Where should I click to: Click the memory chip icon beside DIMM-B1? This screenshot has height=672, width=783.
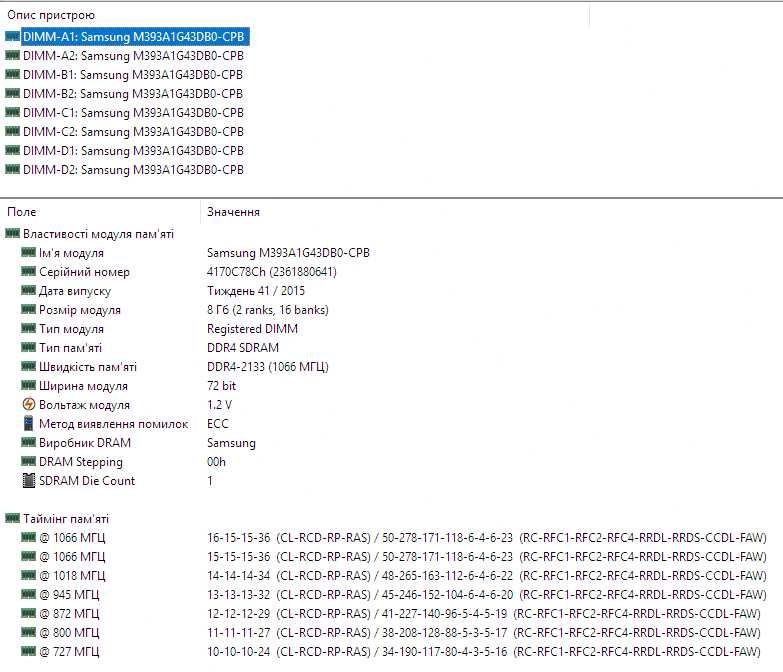(x=12, y=74)
